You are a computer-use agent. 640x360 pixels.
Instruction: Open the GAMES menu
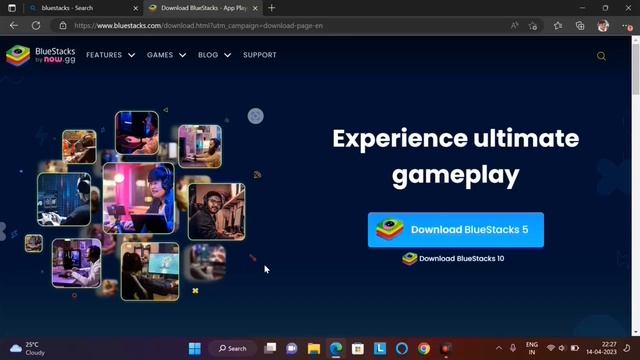[160, 55]
